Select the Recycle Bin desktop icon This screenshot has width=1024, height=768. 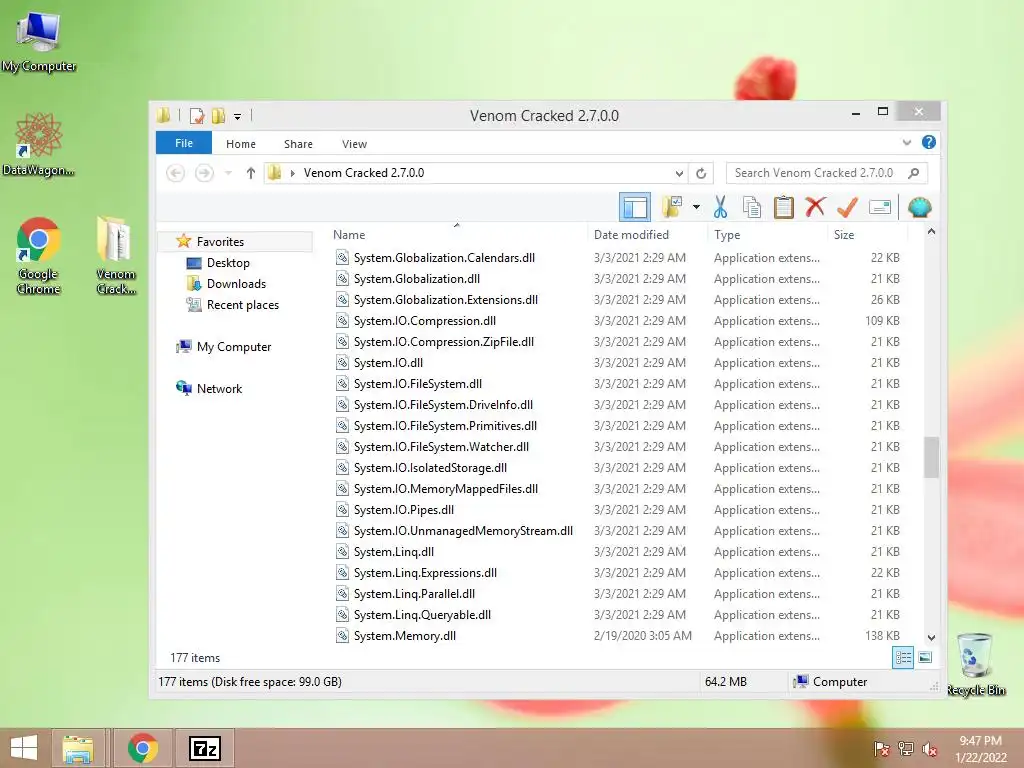[975, 664]
